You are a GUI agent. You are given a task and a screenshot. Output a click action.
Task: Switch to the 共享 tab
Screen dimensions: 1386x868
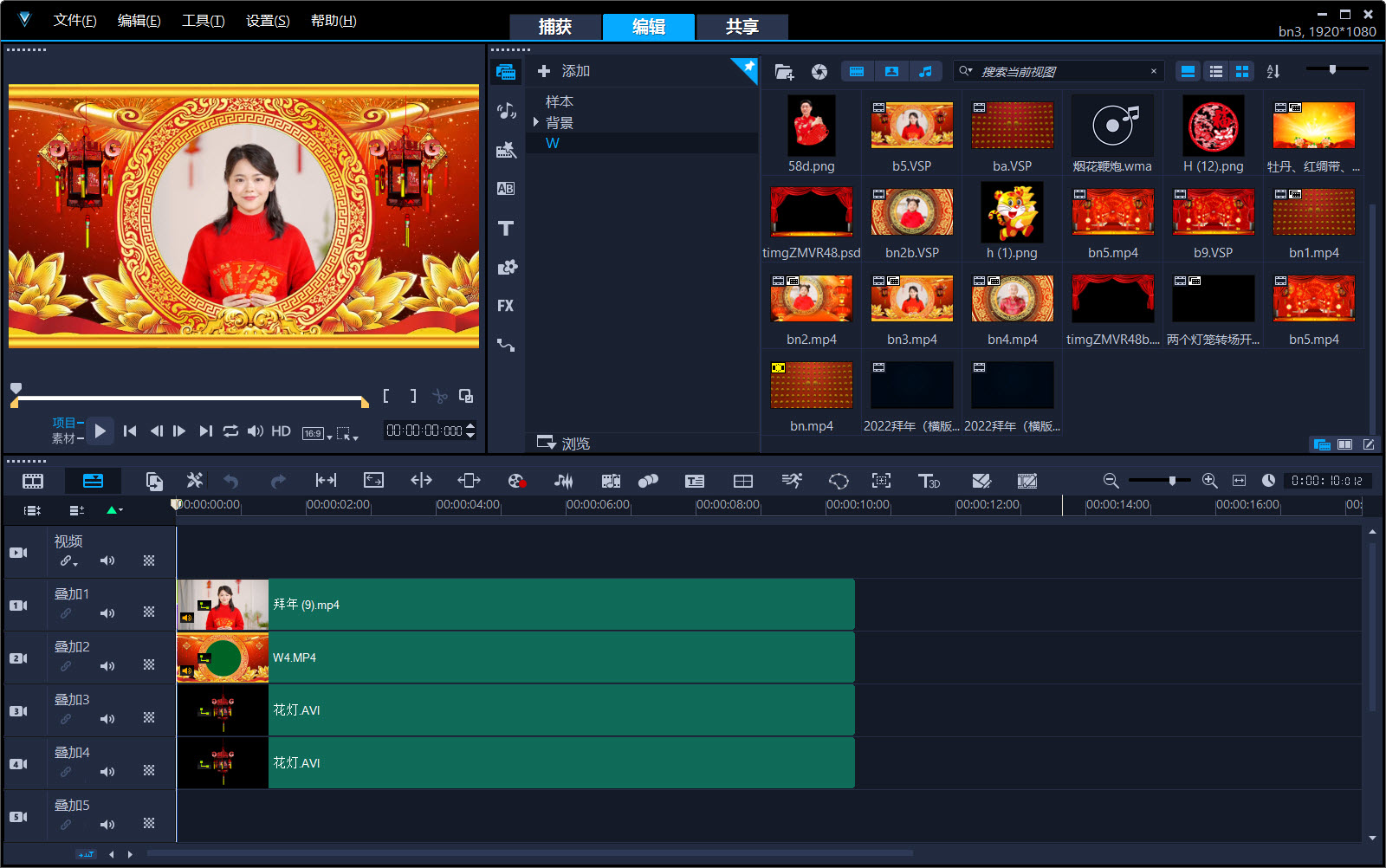click(742, 27)
